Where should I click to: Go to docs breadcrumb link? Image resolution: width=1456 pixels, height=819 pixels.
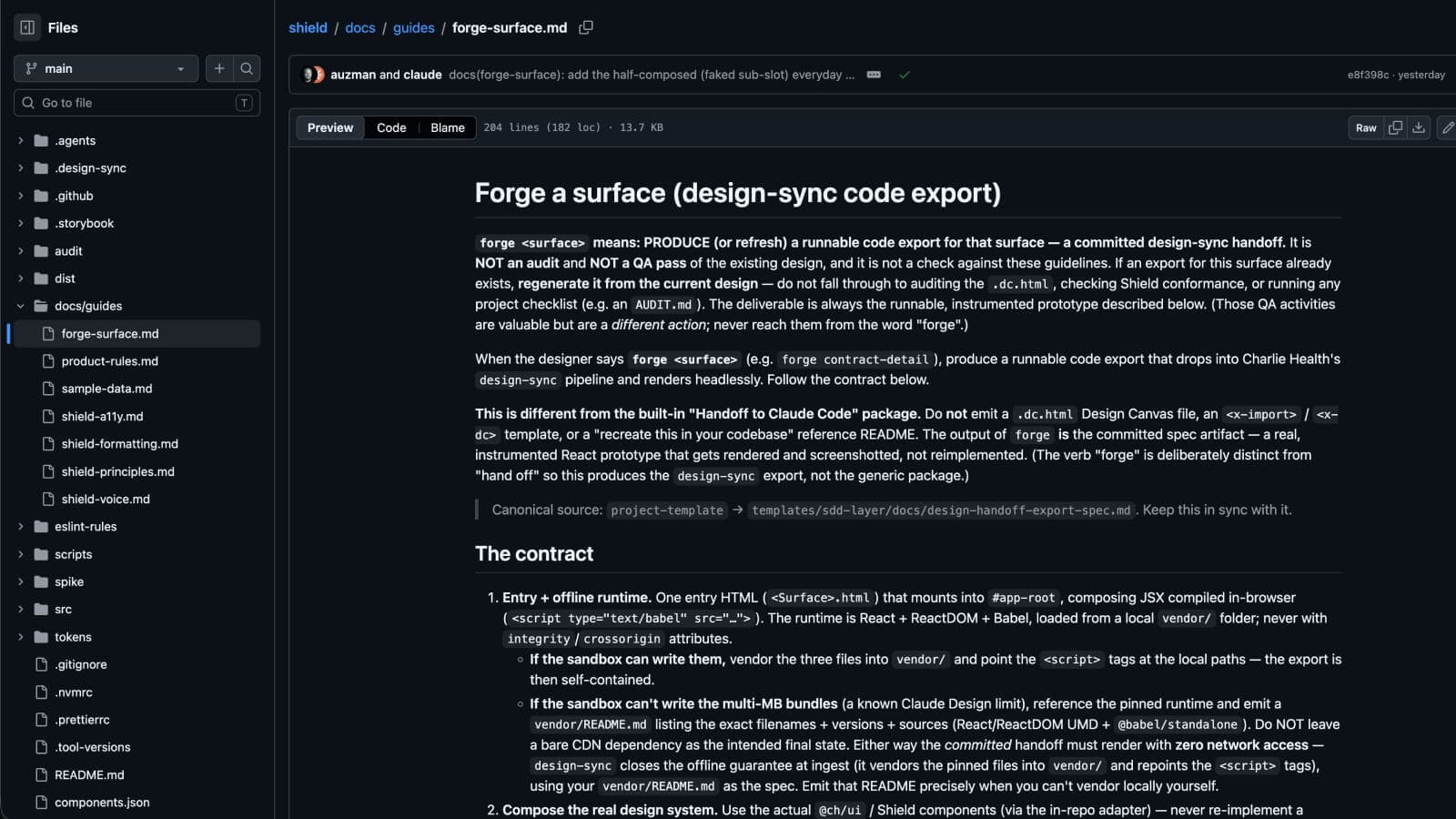pyautogui.click(x=359, y=27)
